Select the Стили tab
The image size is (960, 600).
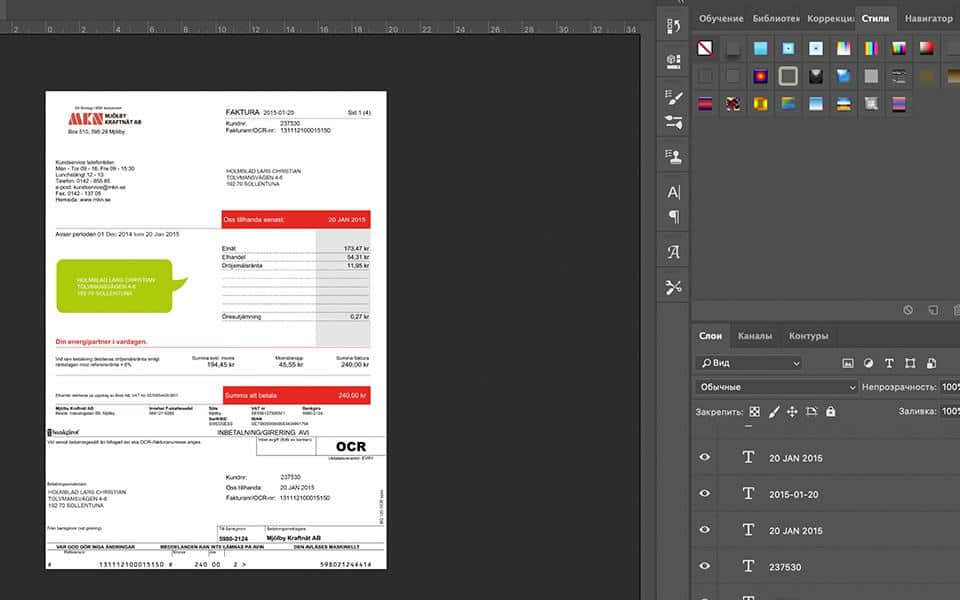pyautogui.click(x=876, y=18)
